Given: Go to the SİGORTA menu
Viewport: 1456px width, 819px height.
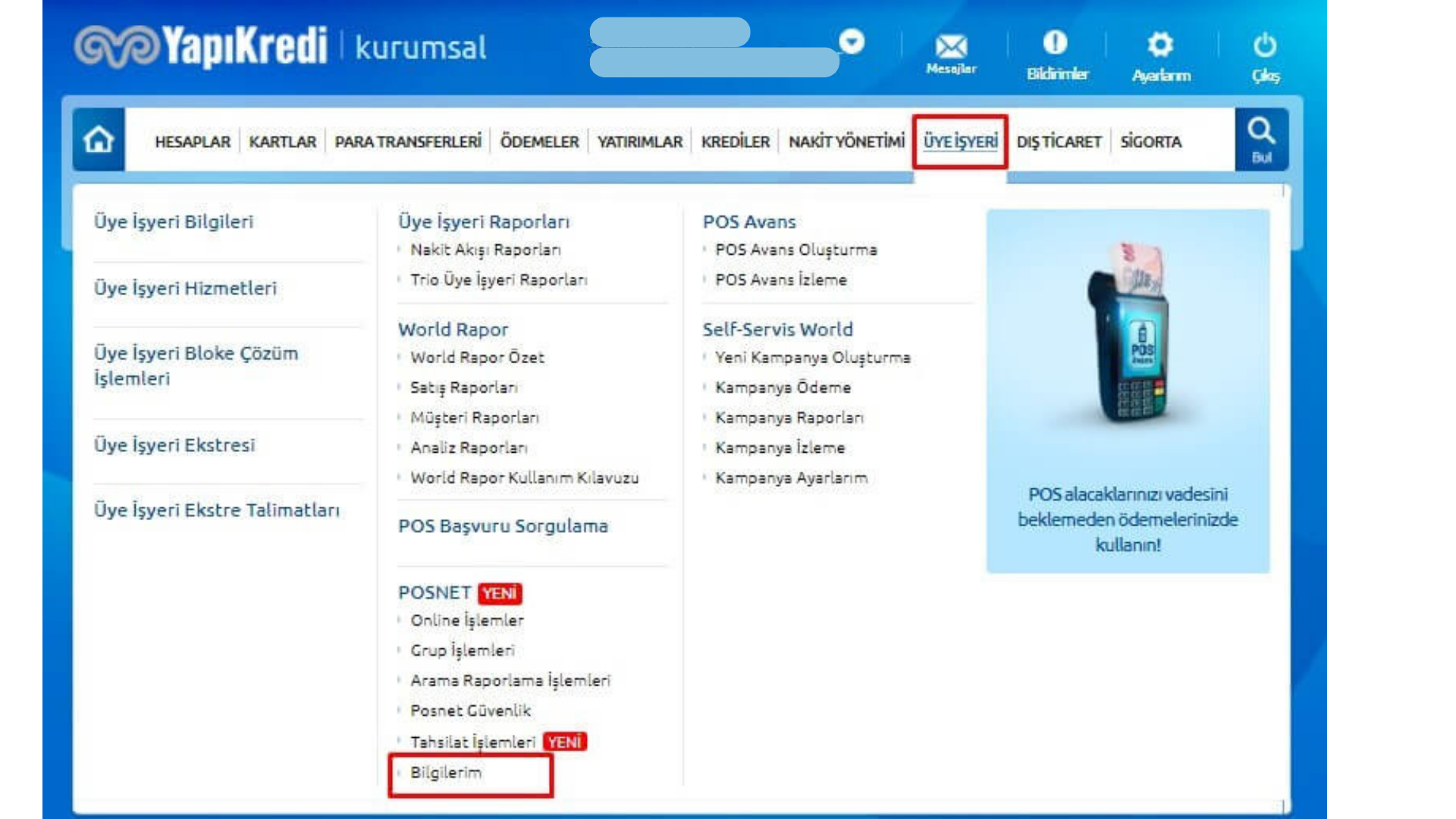Looking at the screenshot, I should point(1151,141).
